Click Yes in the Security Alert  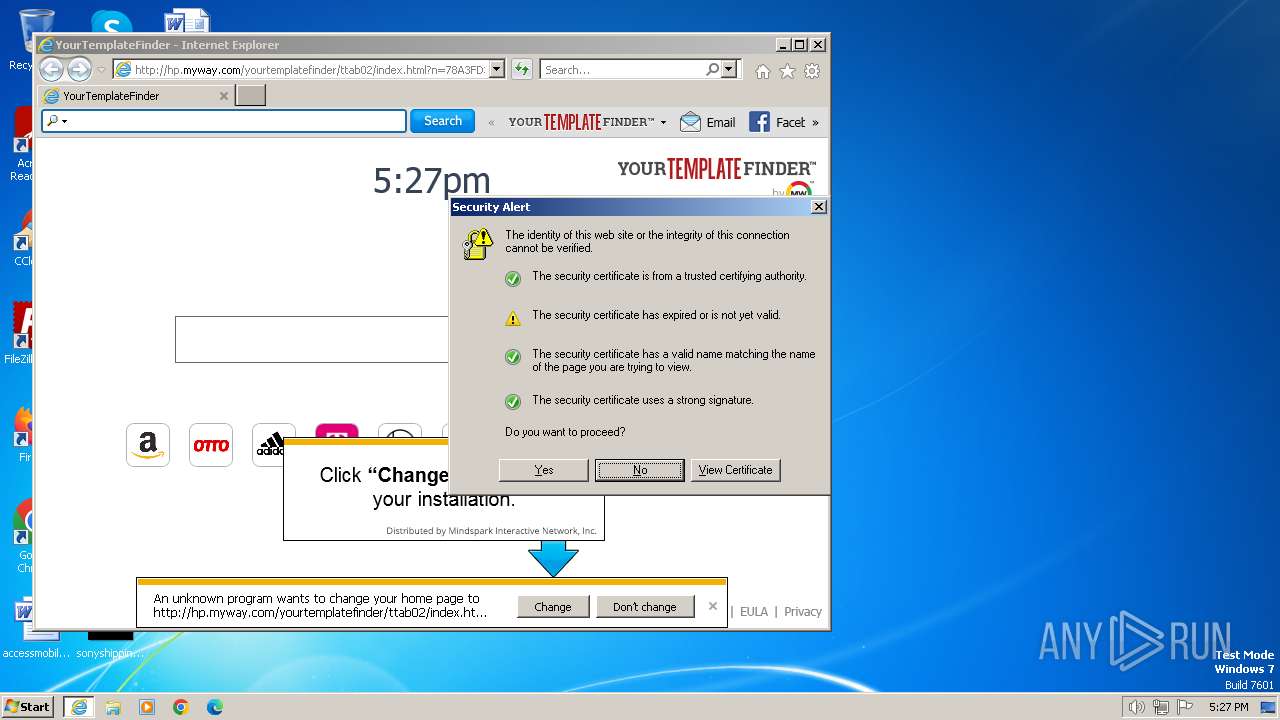coord(544,470)
